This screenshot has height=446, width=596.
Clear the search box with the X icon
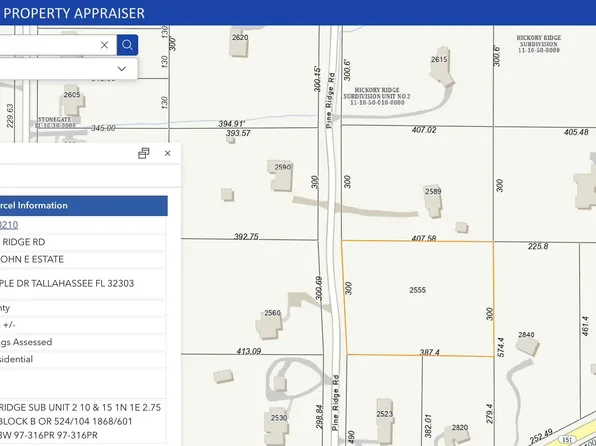105,45
